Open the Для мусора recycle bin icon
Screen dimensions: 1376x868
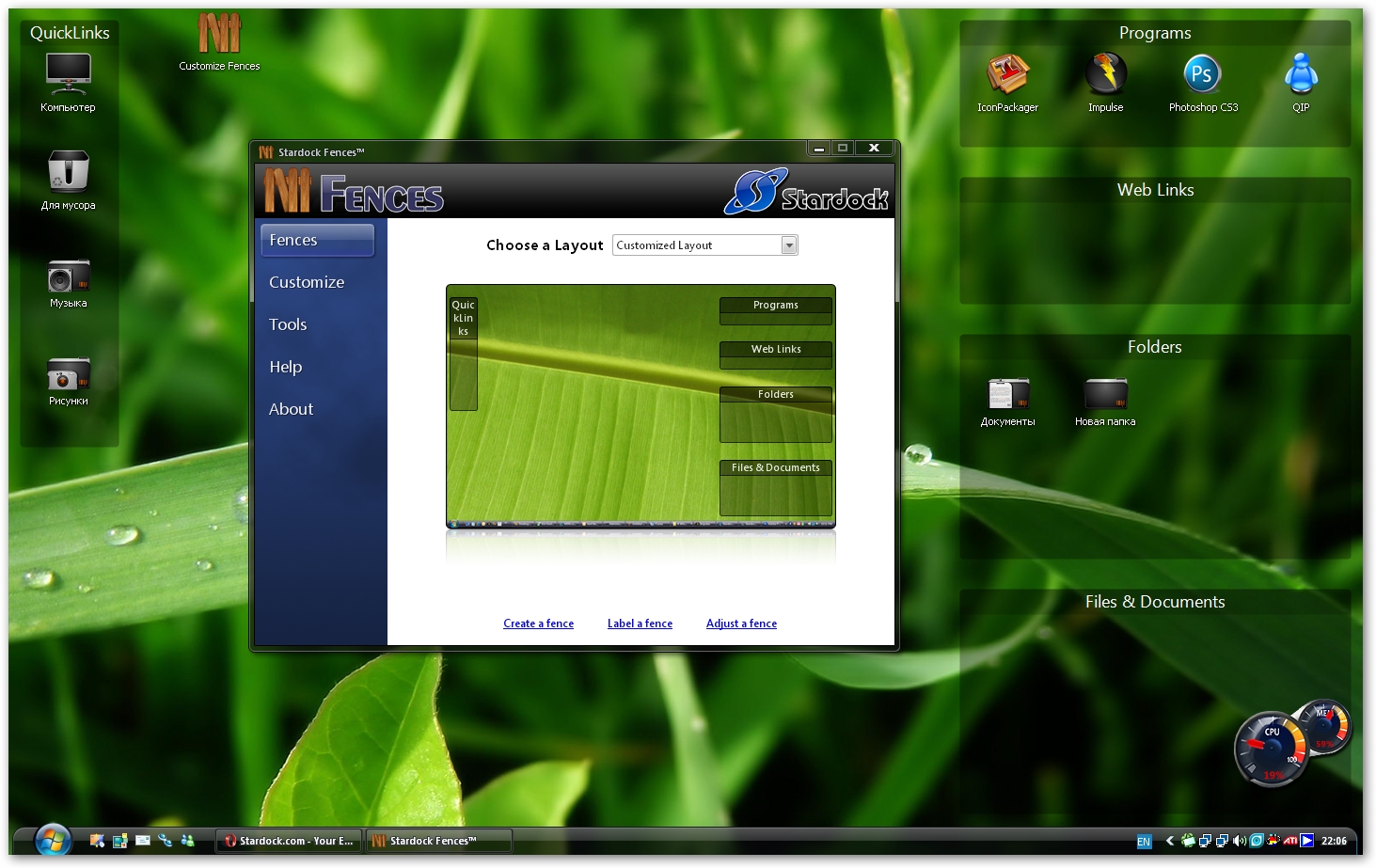point(69,180)
